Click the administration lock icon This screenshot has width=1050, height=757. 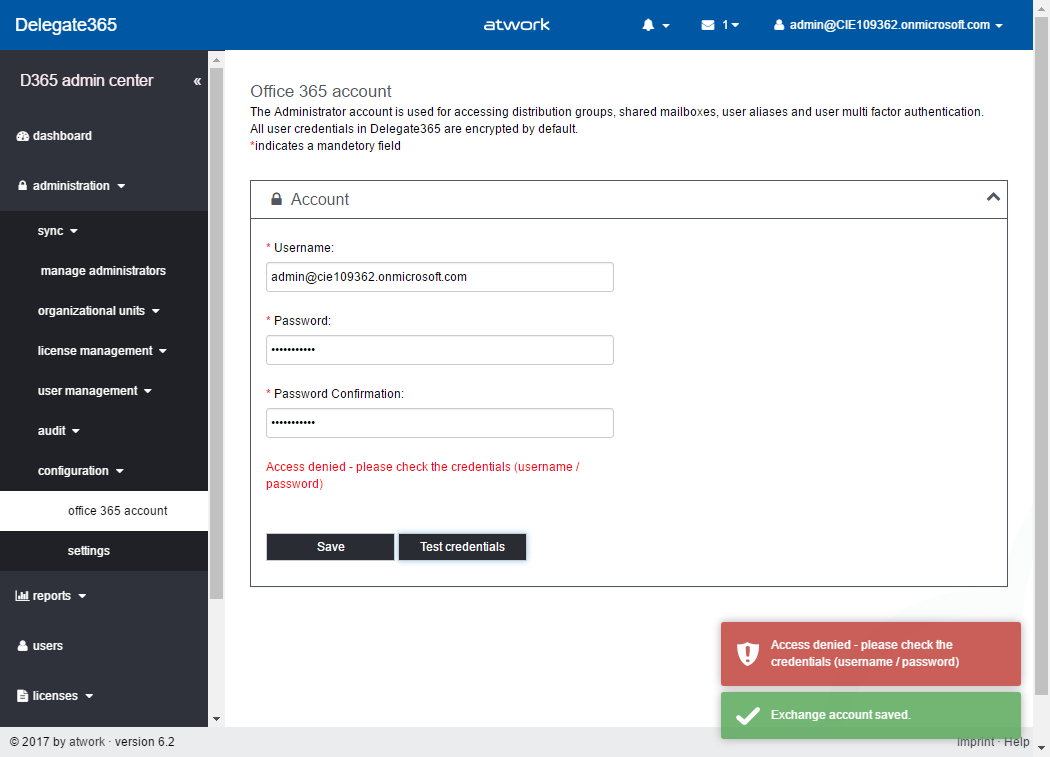(x=22, y=186)
